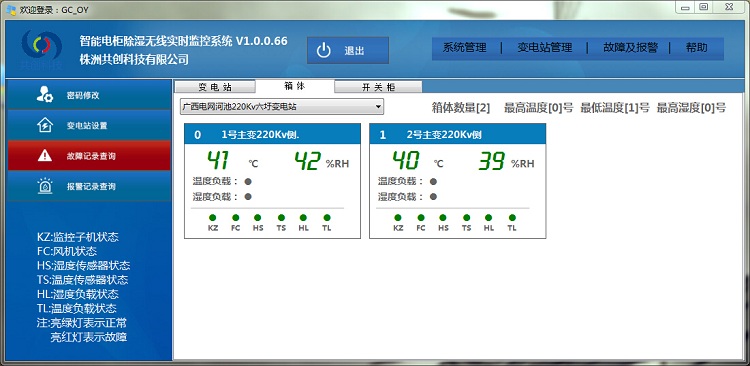
Task: Open the 故障及报警 menu
Action: pos(630,48)
